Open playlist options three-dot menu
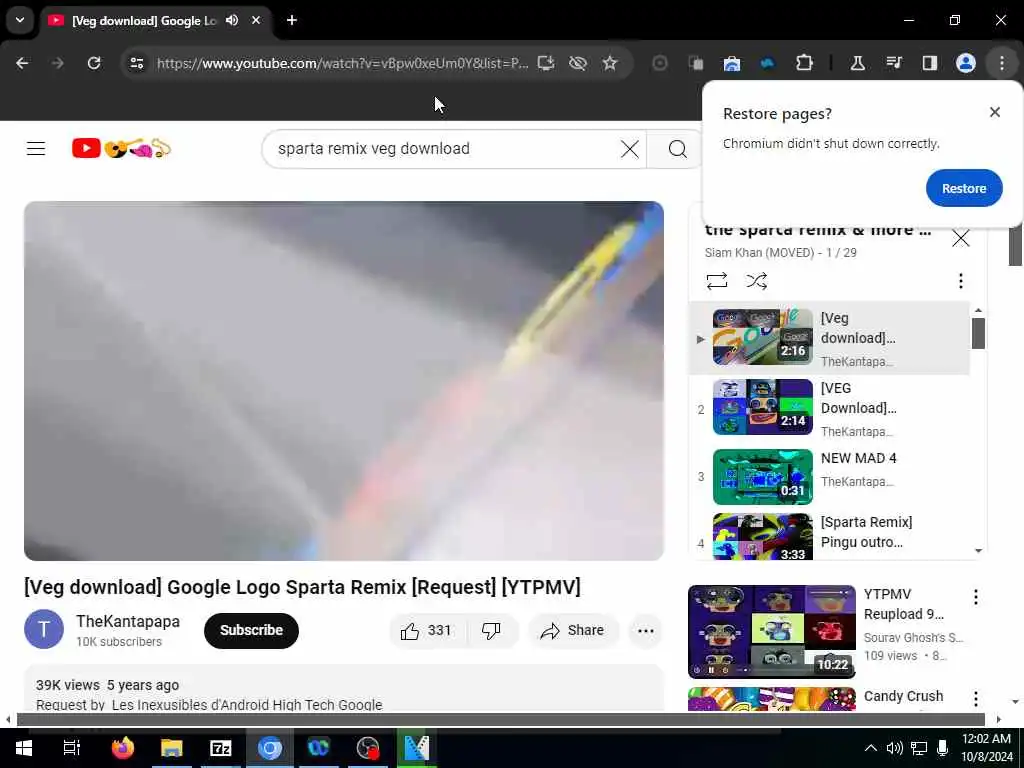 click(x=961, y=281)
